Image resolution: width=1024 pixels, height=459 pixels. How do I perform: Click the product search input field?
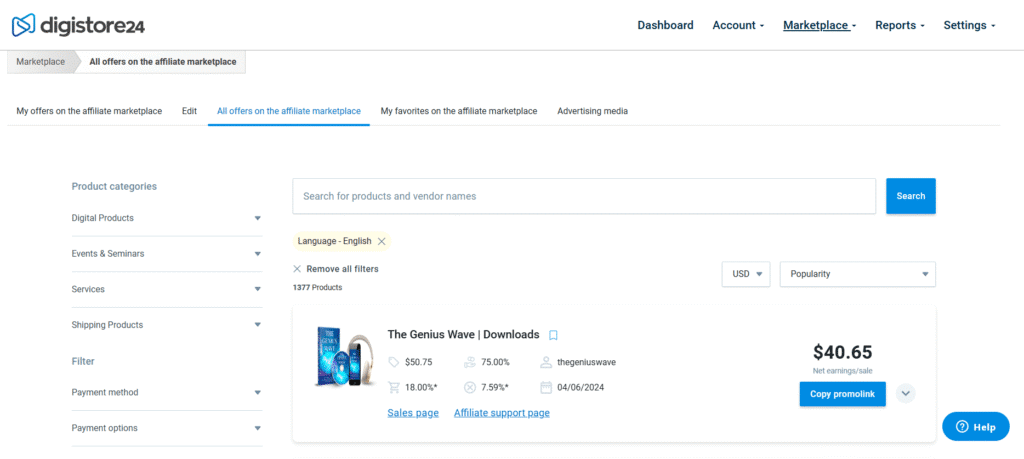(584, 196)
